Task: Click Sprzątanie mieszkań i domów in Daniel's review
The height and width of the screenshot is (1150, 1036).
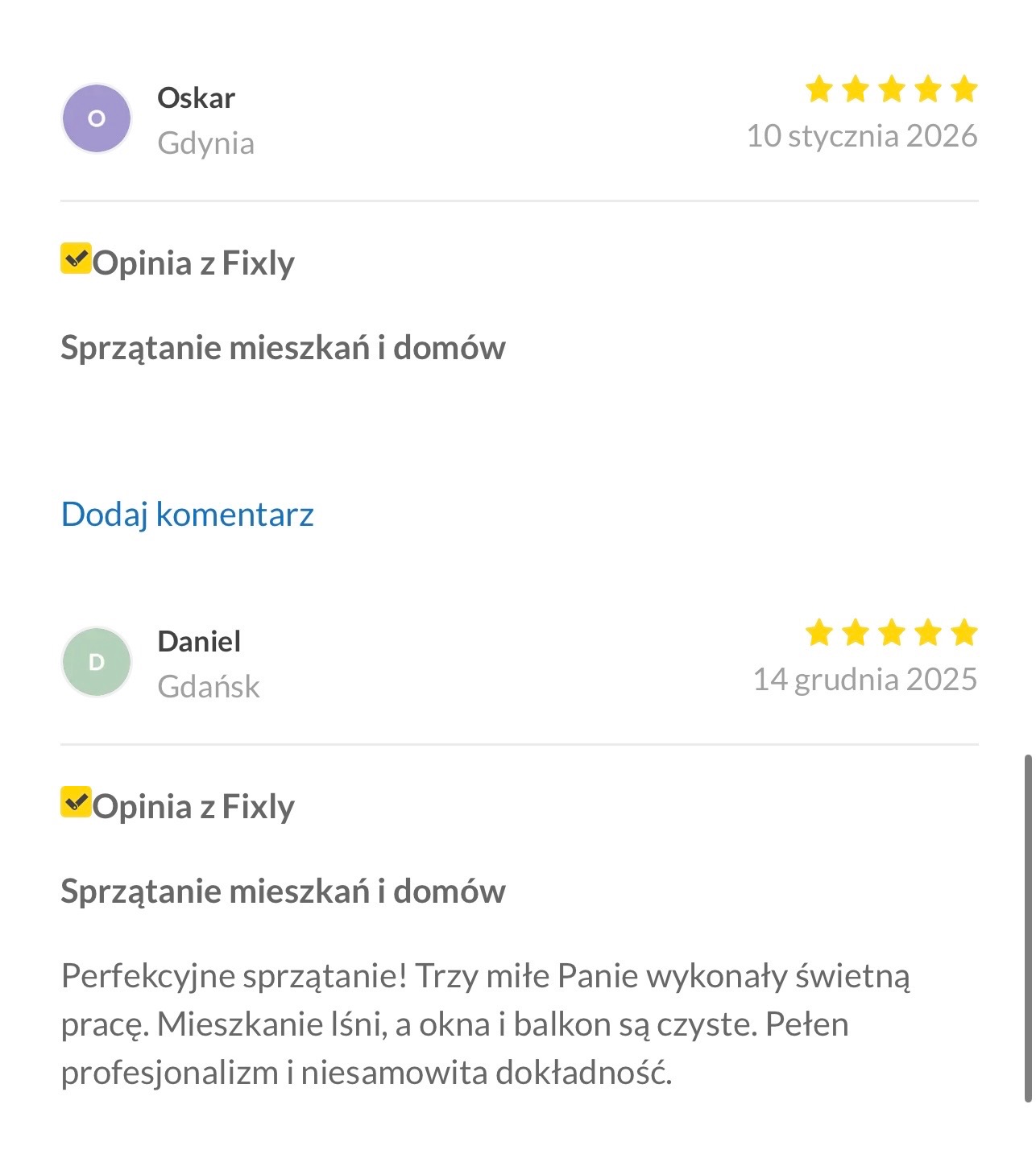Action: point(283,891)
